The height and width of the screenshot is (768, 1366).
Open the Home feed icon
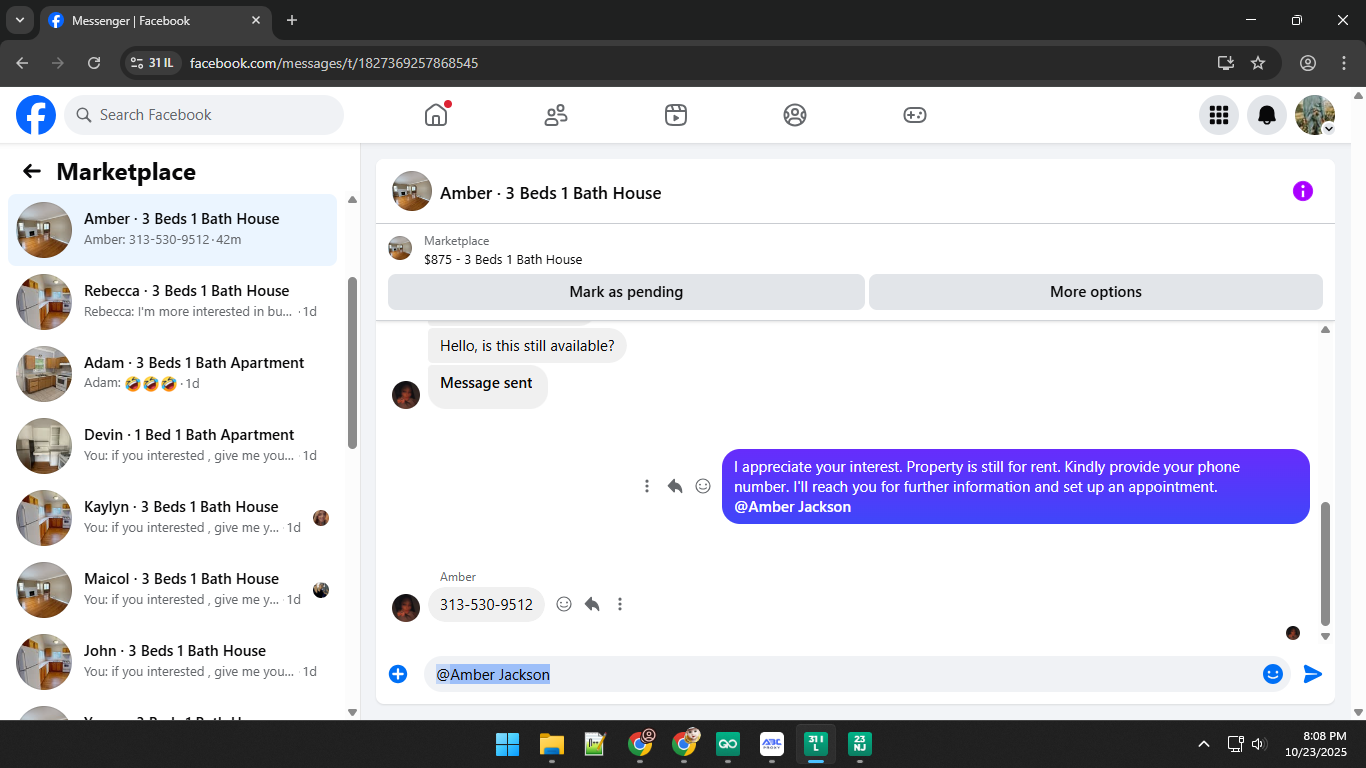coord(436,115)
